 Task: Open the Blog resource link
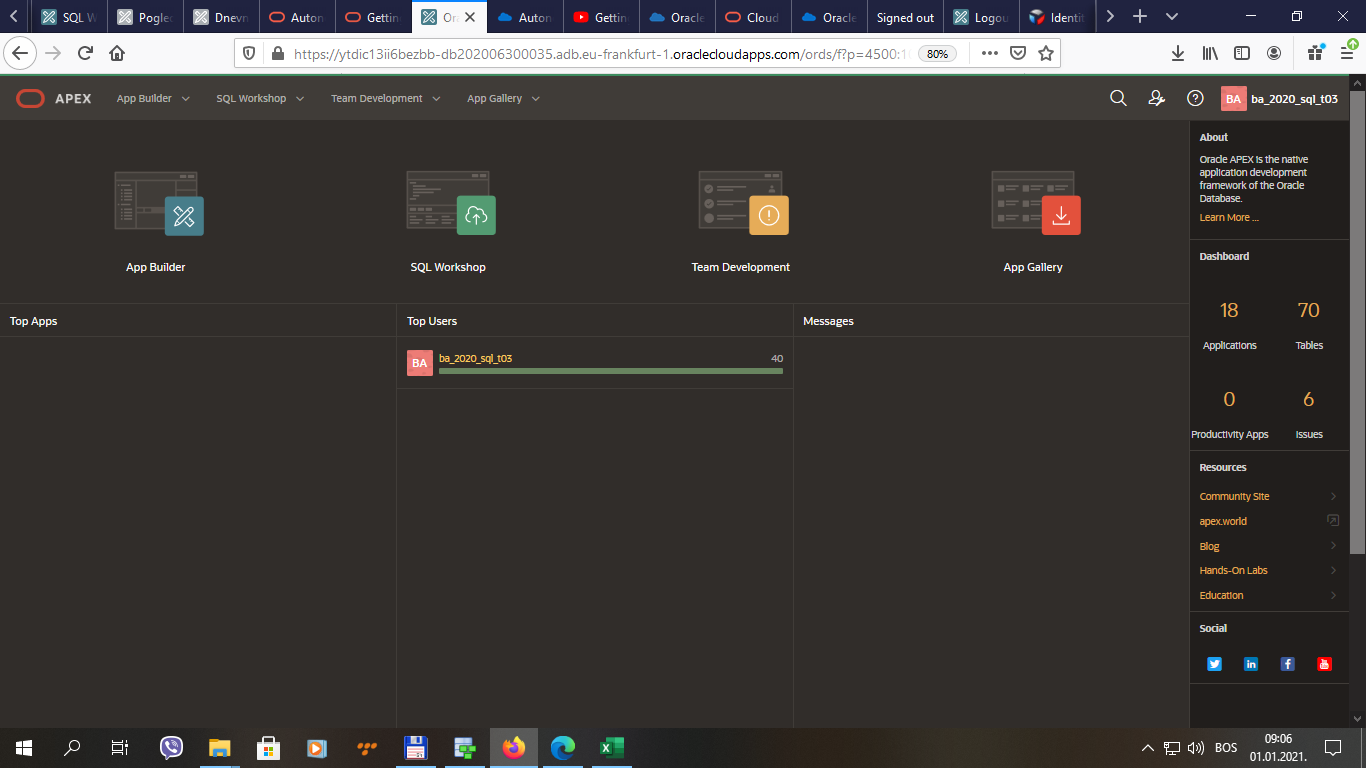(1210, 546)
